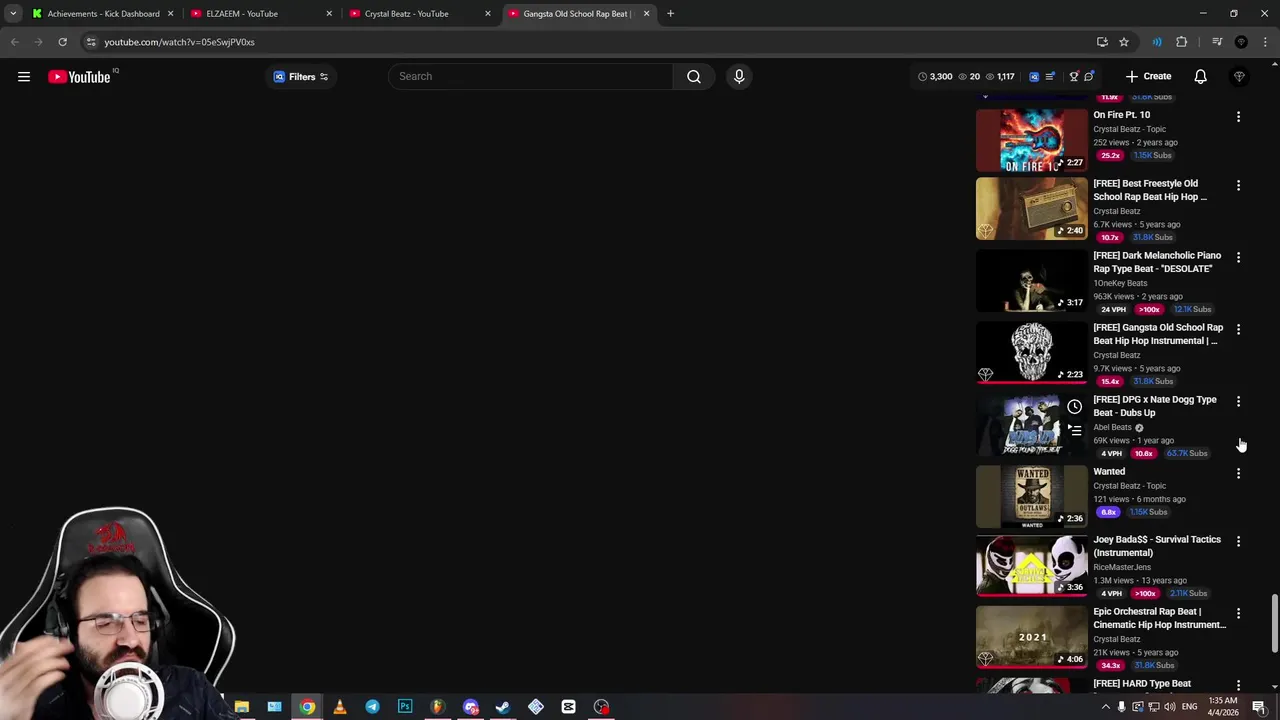1280x720 pixels.
Task: Open Survival Tactics Instrumental thumbnail
Action: [1031, 564]
